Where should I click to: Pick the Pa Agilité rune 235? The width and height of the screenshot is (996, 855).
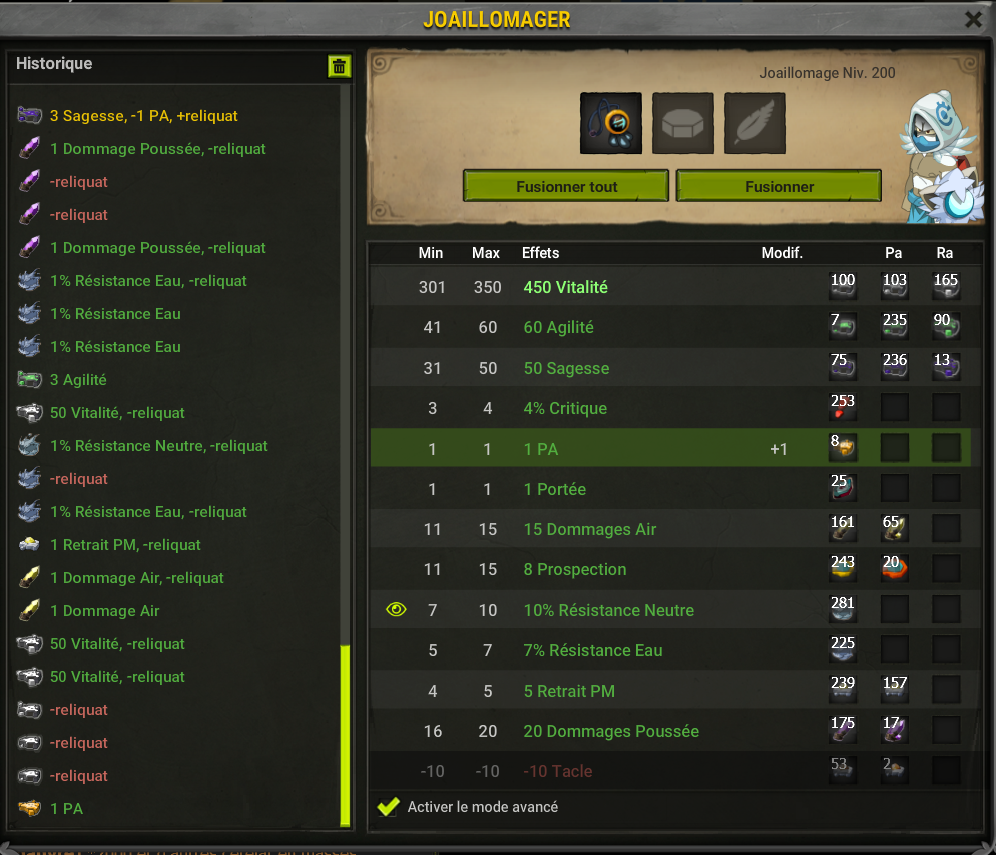pos(894,326)
